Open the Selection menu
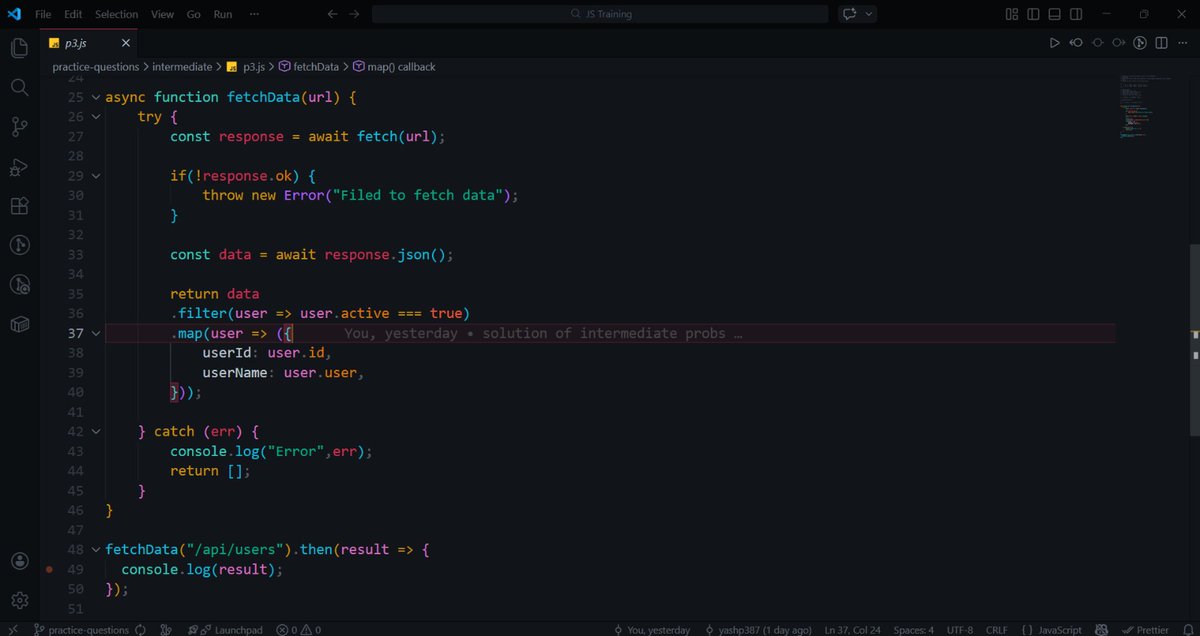Image resolution: width=1200 pixels, height=636 pixels. coord(117,14)
